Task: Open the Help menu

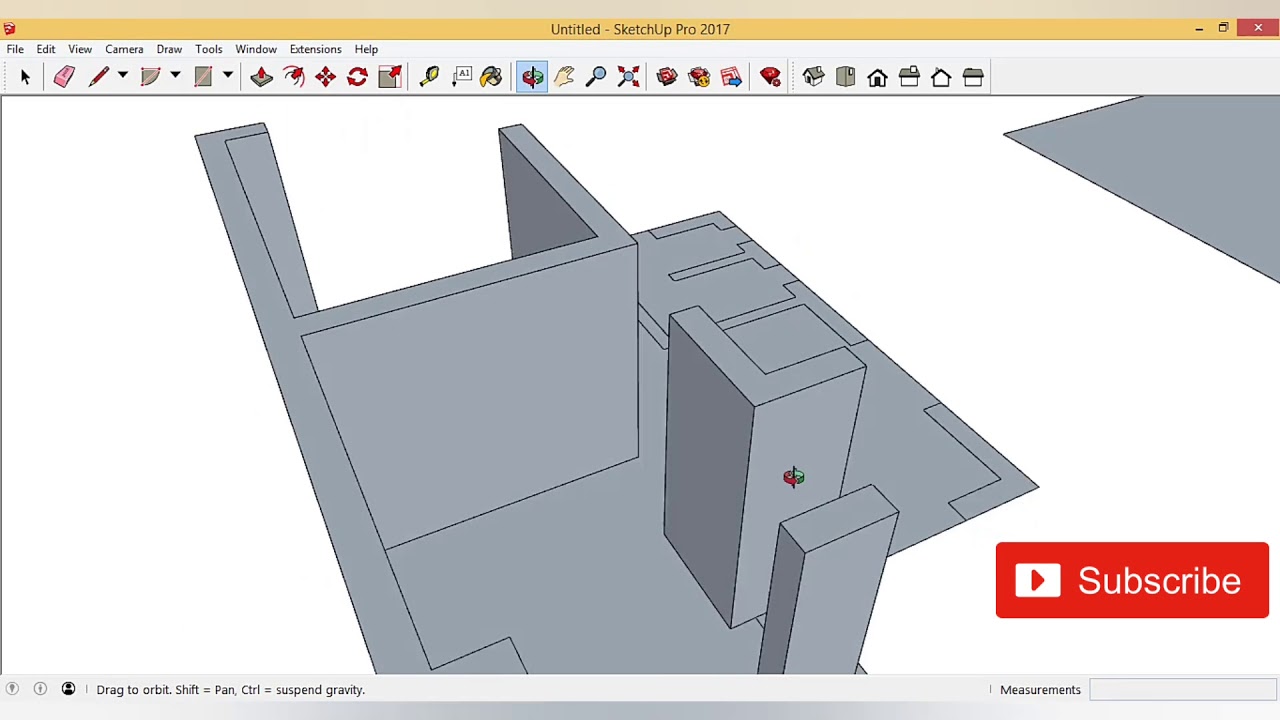Action: point(366,49)
